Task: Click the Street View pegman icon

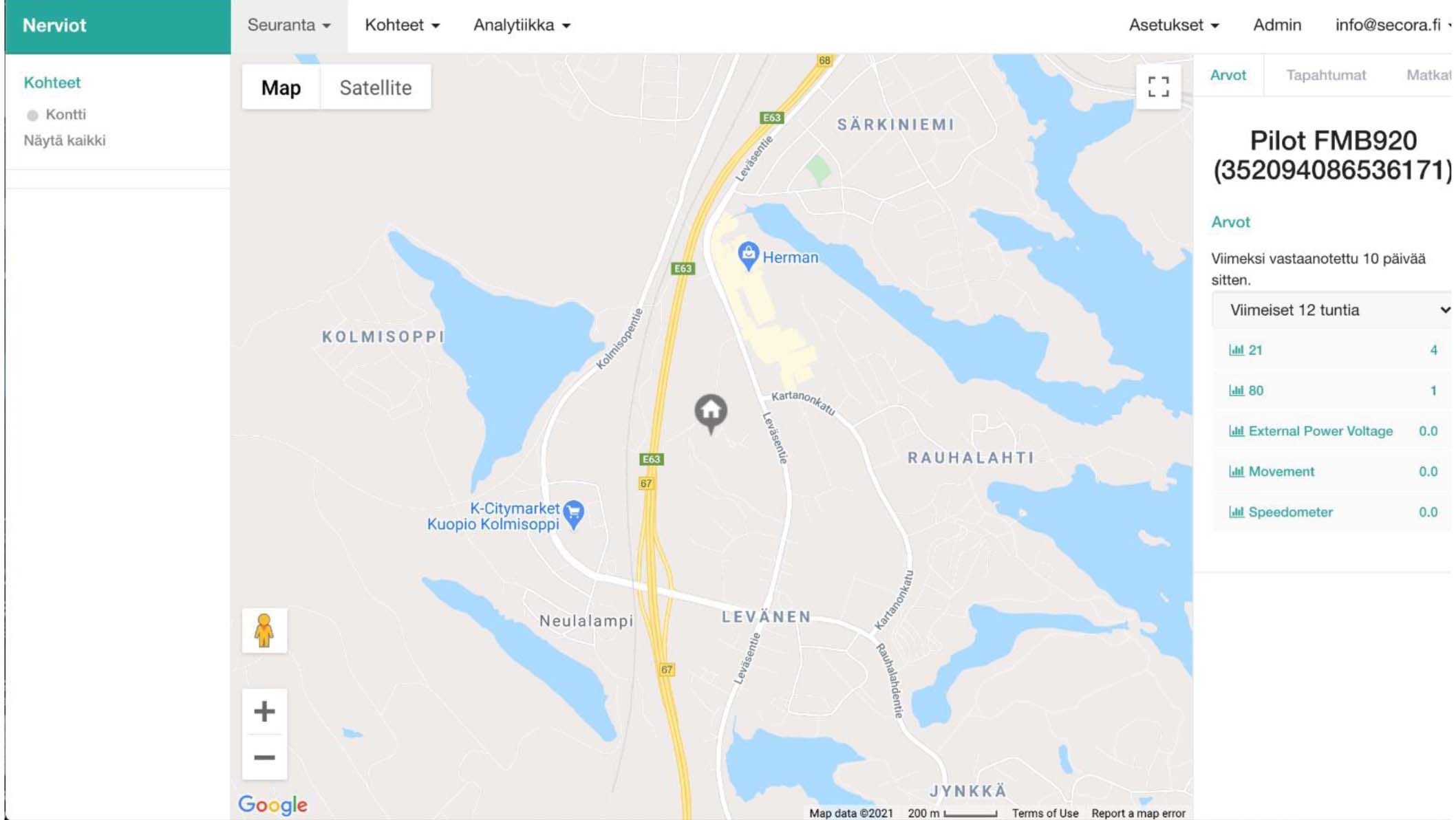Action: coord(264,630)
